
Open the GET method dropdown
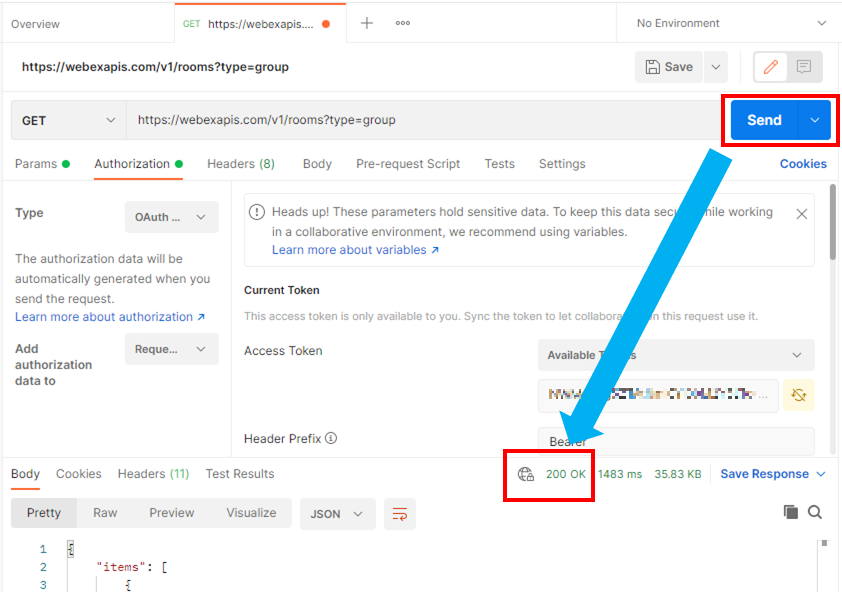(x=68, y=120)
